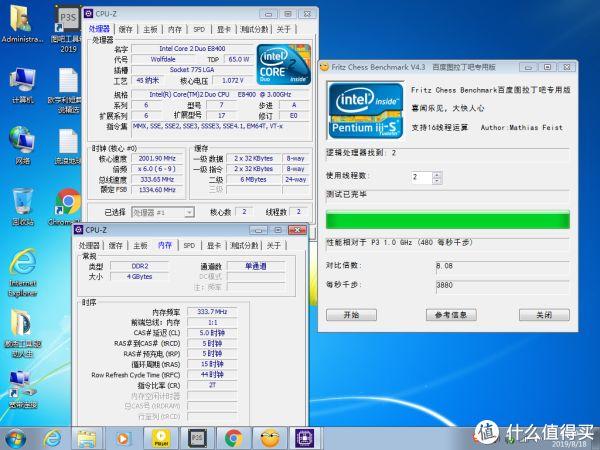This screenshot has height=450, width=600.
Task: Minimize the Fritz Chess Benchmark window
Action: (528, 67)
